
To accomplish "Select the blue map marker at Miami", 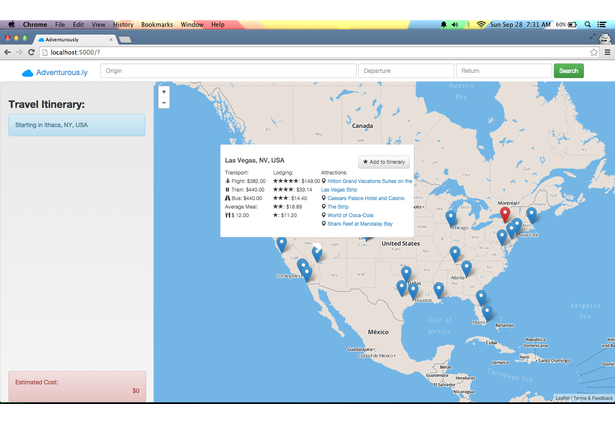I will tap(487, 313).
